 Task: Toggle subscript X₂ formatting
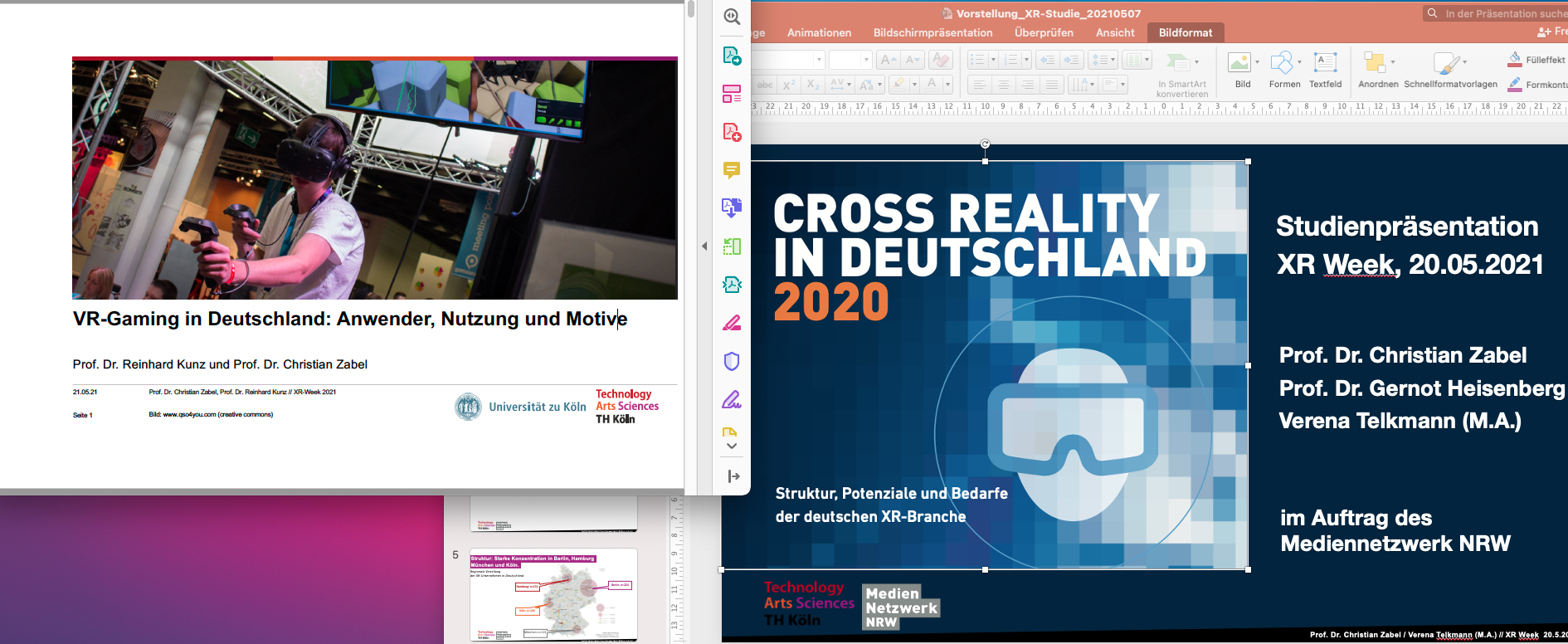813,85
